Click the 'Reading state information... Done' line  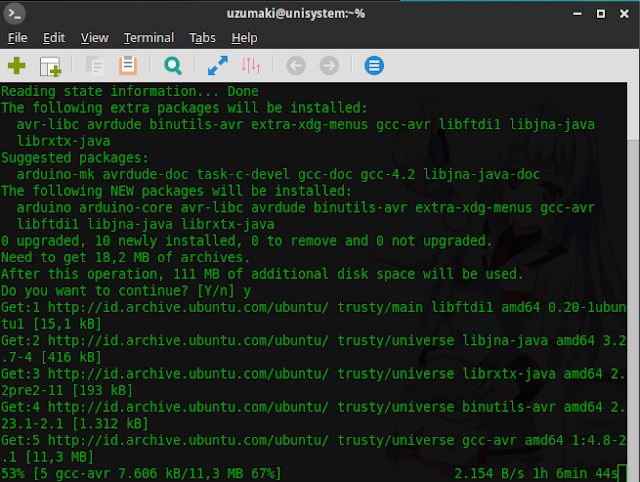point(130,91)
